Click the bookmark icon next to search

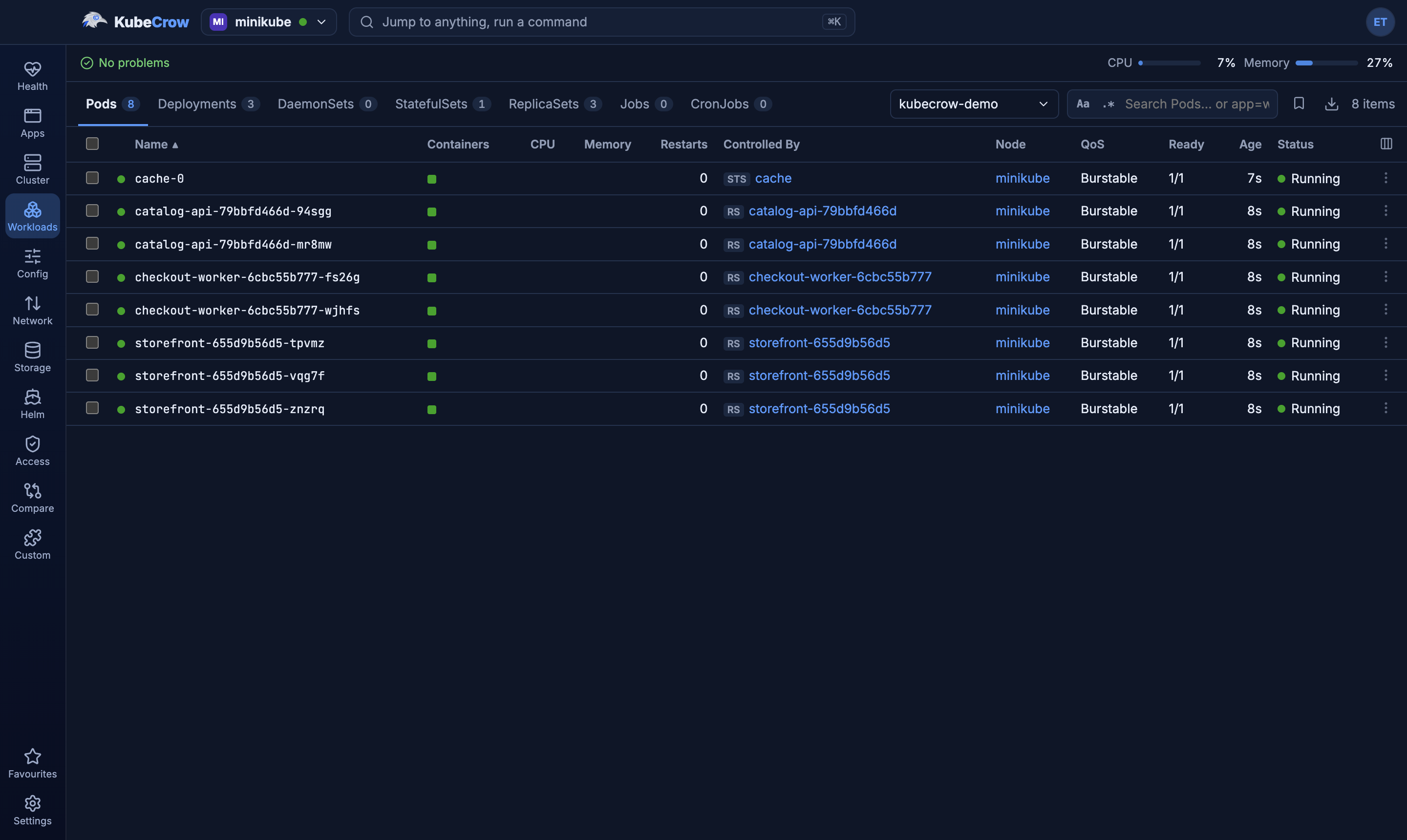pyautogui.click(x=1299, y=104)
